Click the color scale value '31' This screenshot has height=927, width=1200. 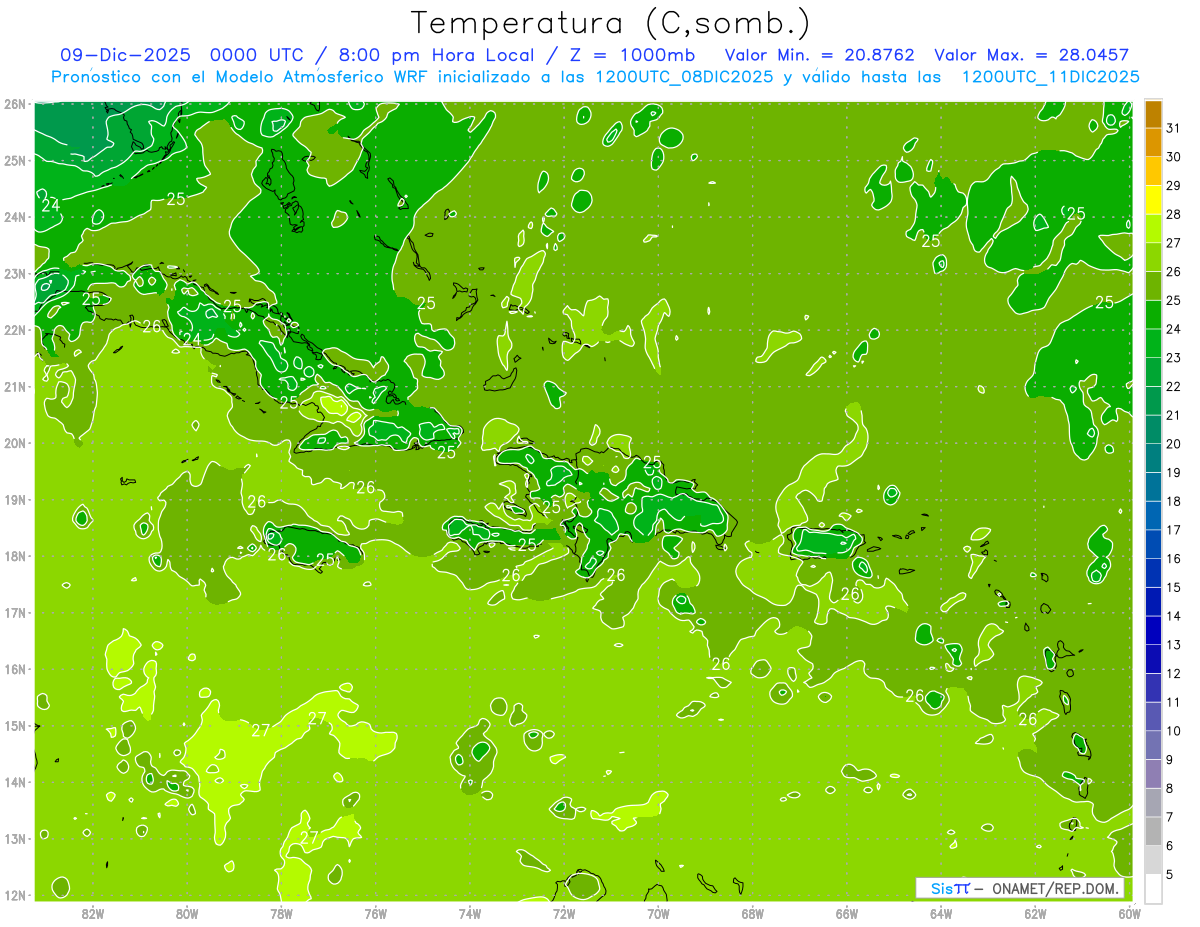tap(1173, 128)
